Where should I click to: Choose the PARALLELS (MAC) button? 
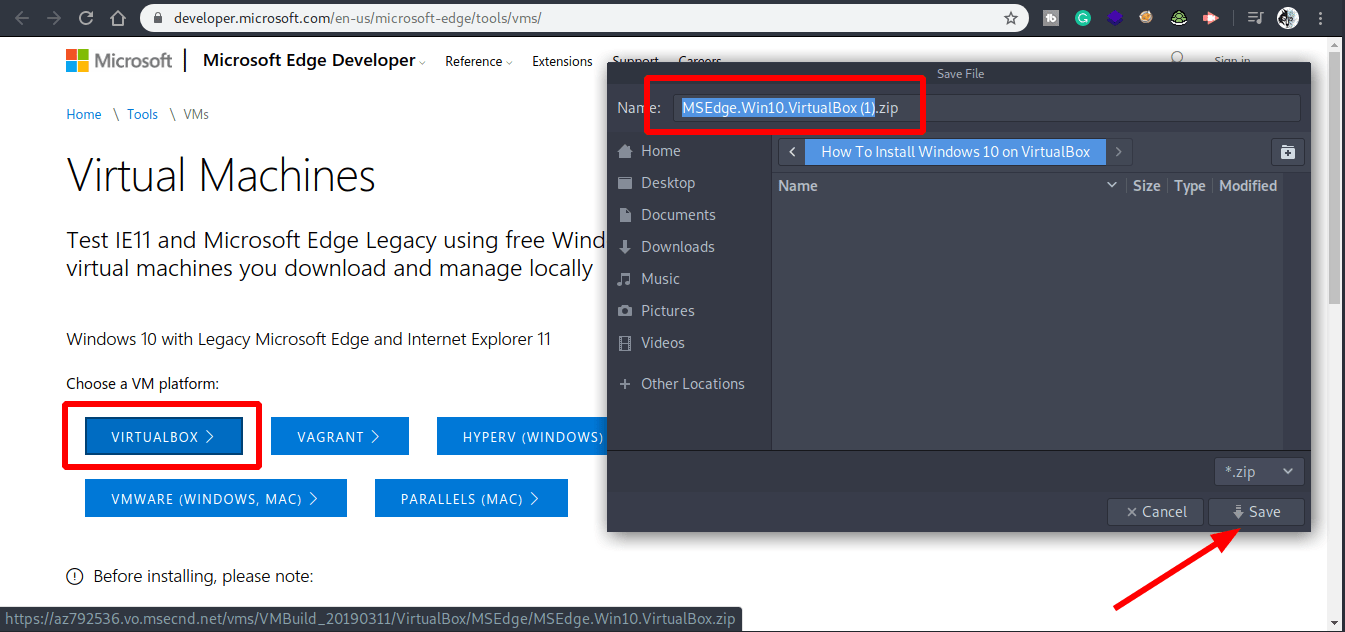click(x=471, y=498)
